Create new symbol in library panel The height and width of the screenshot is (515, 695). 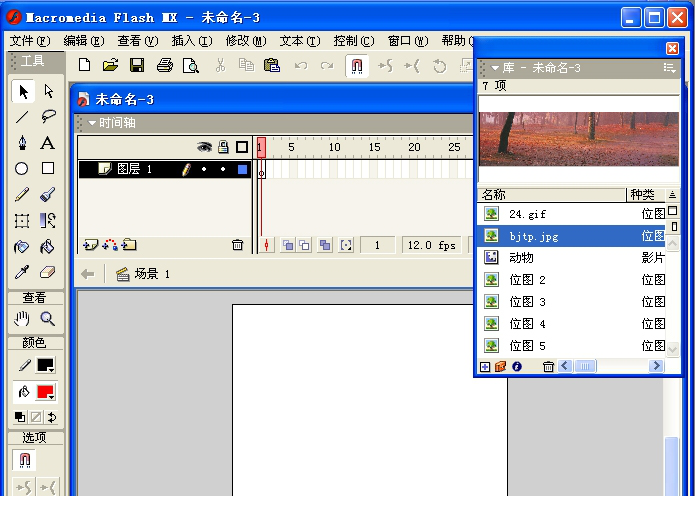(485, 367)
